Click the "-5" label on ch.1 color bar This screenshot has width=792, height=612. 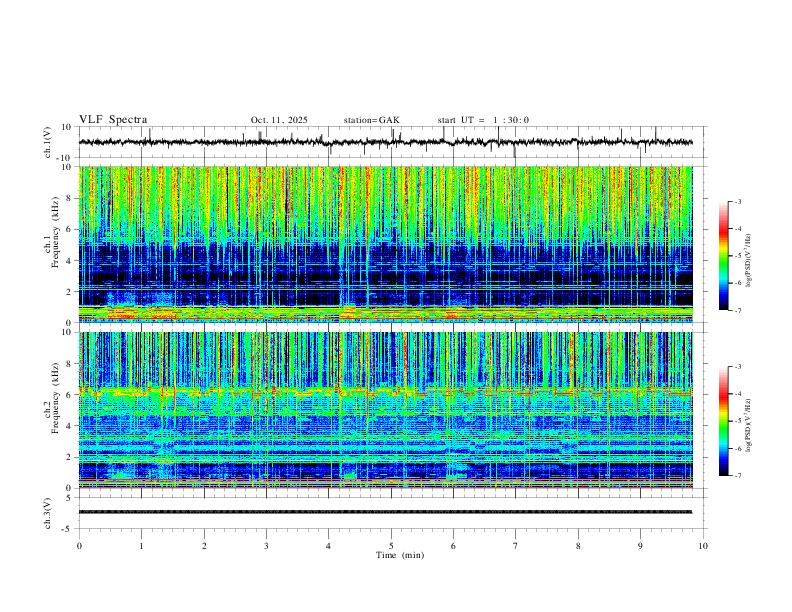(738, 256)
